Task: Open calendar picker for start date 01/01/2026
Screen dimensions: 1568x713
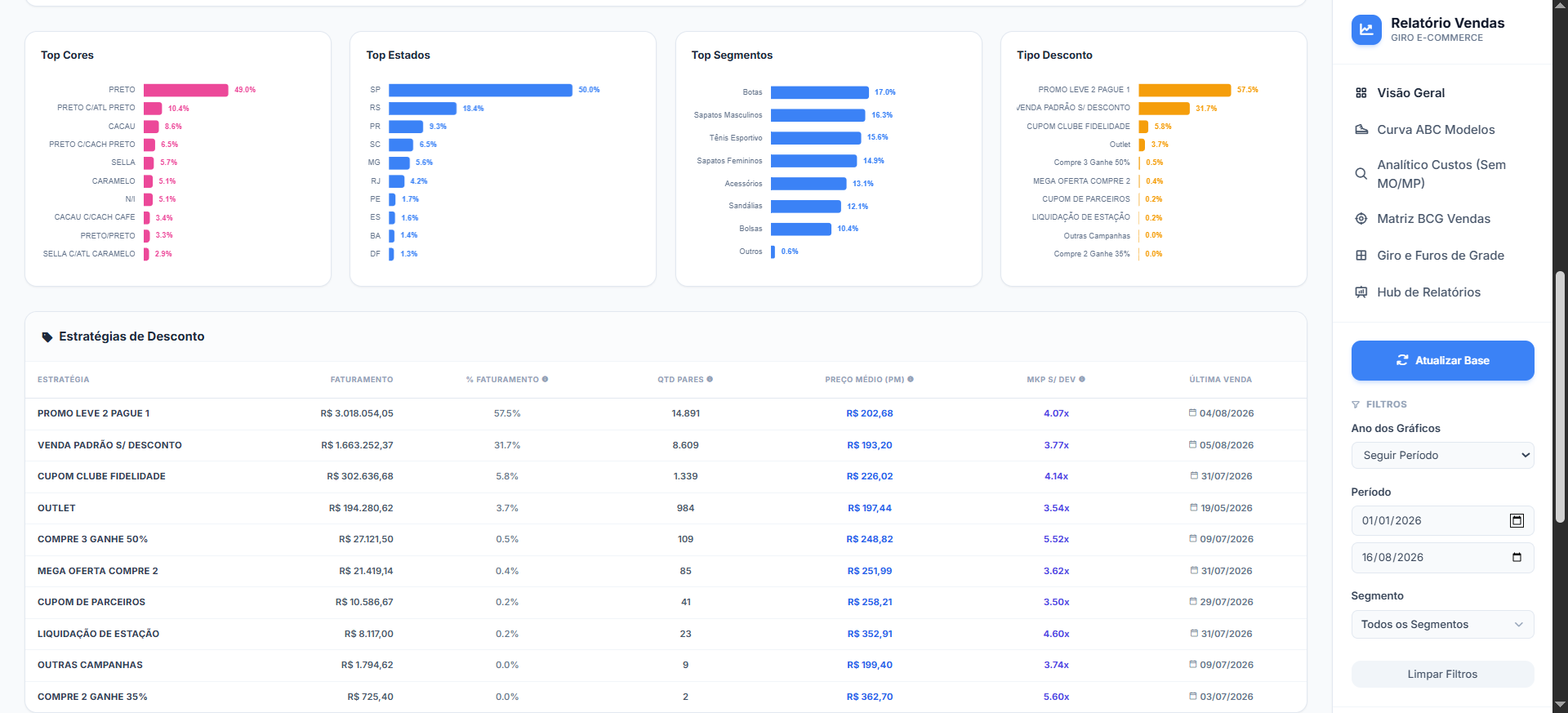Action: [1517, 521]
